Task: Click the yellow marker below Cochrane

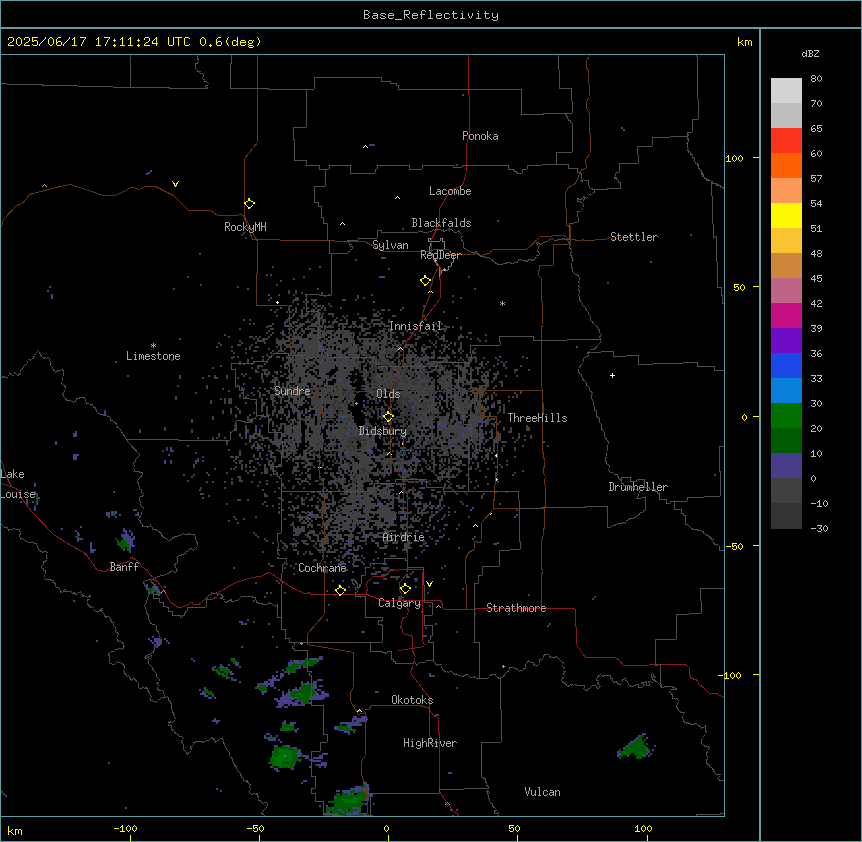Action: pos(340,590)
